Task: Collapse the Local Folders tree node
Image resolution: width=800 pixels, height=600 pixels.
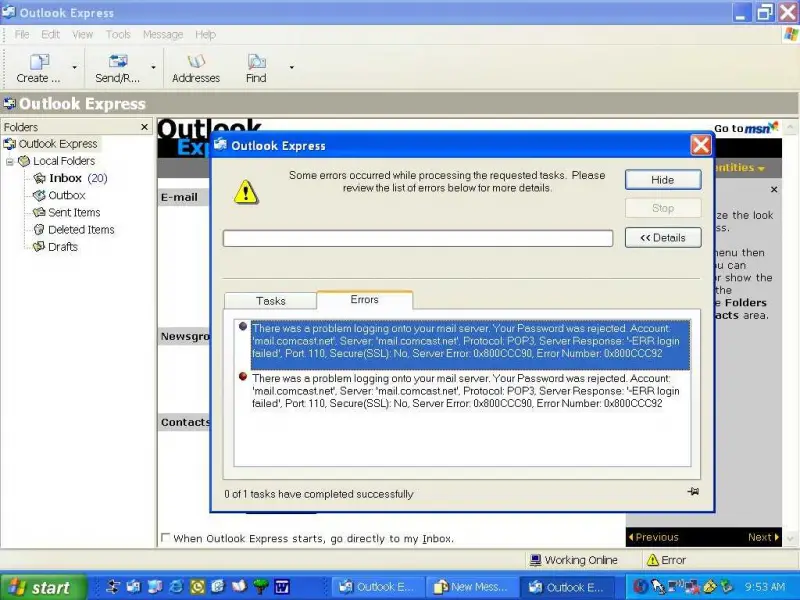Action: click(10, 162)
